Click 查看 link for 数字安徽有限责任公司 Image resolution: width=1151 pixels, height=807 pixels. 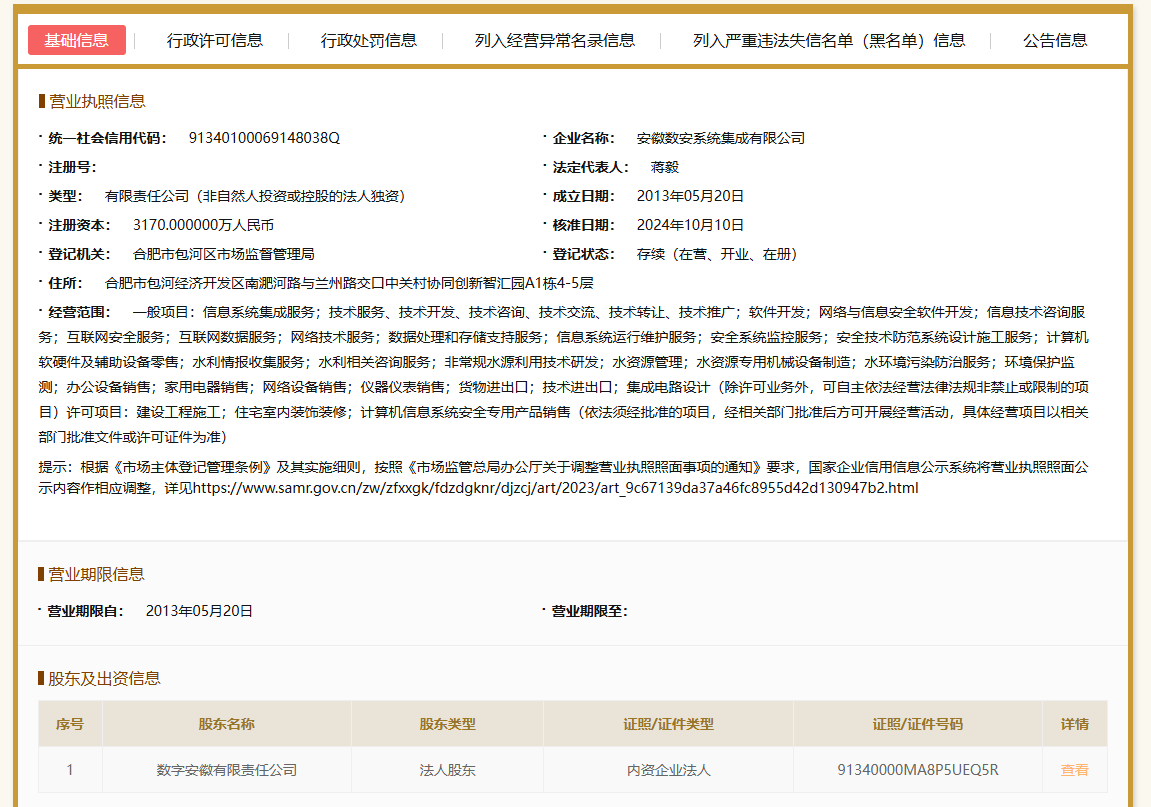point(1075,770)
